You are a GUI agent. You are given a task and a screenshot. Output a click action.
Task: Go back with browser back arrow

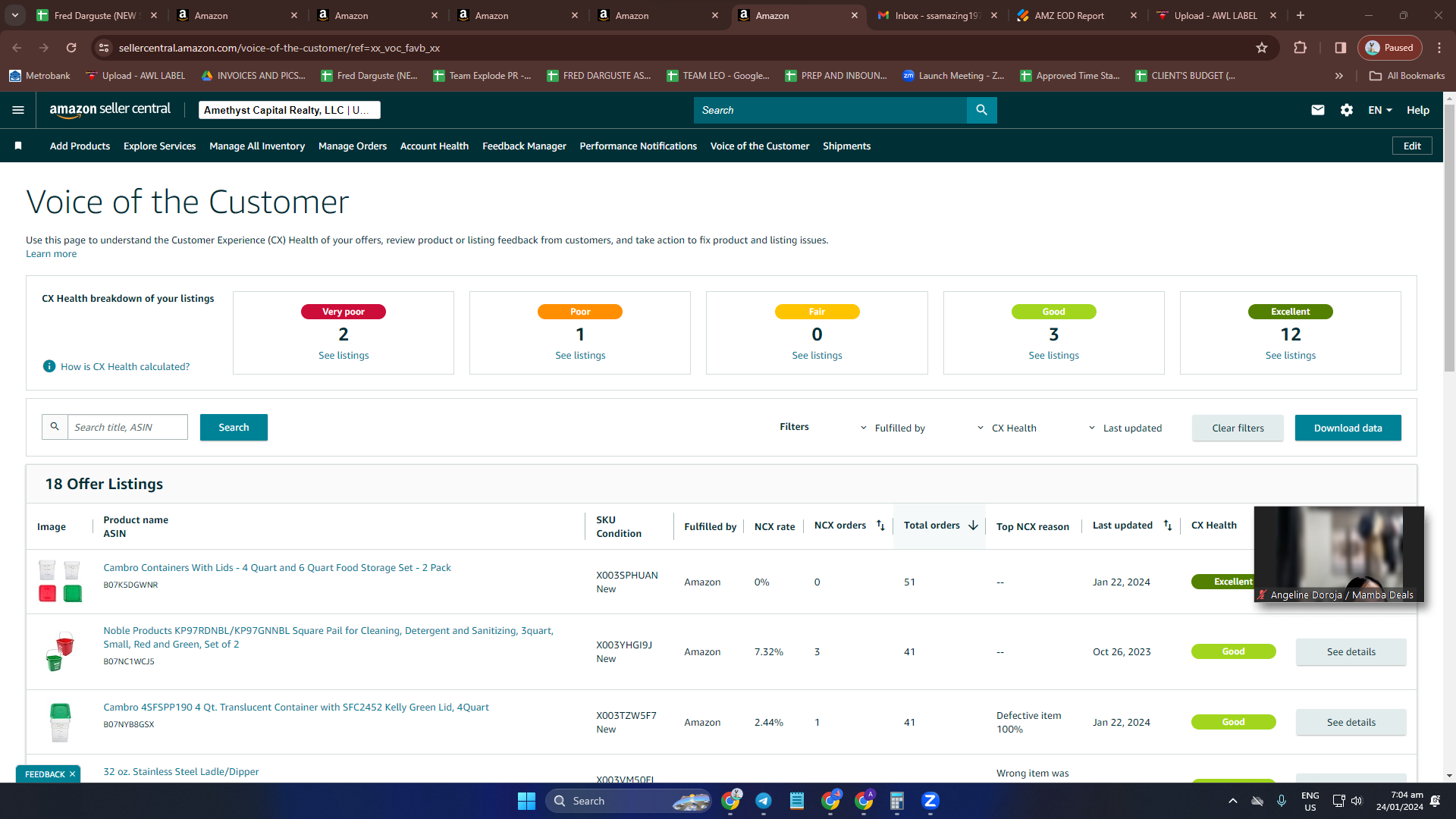click(x=17, y=48)
